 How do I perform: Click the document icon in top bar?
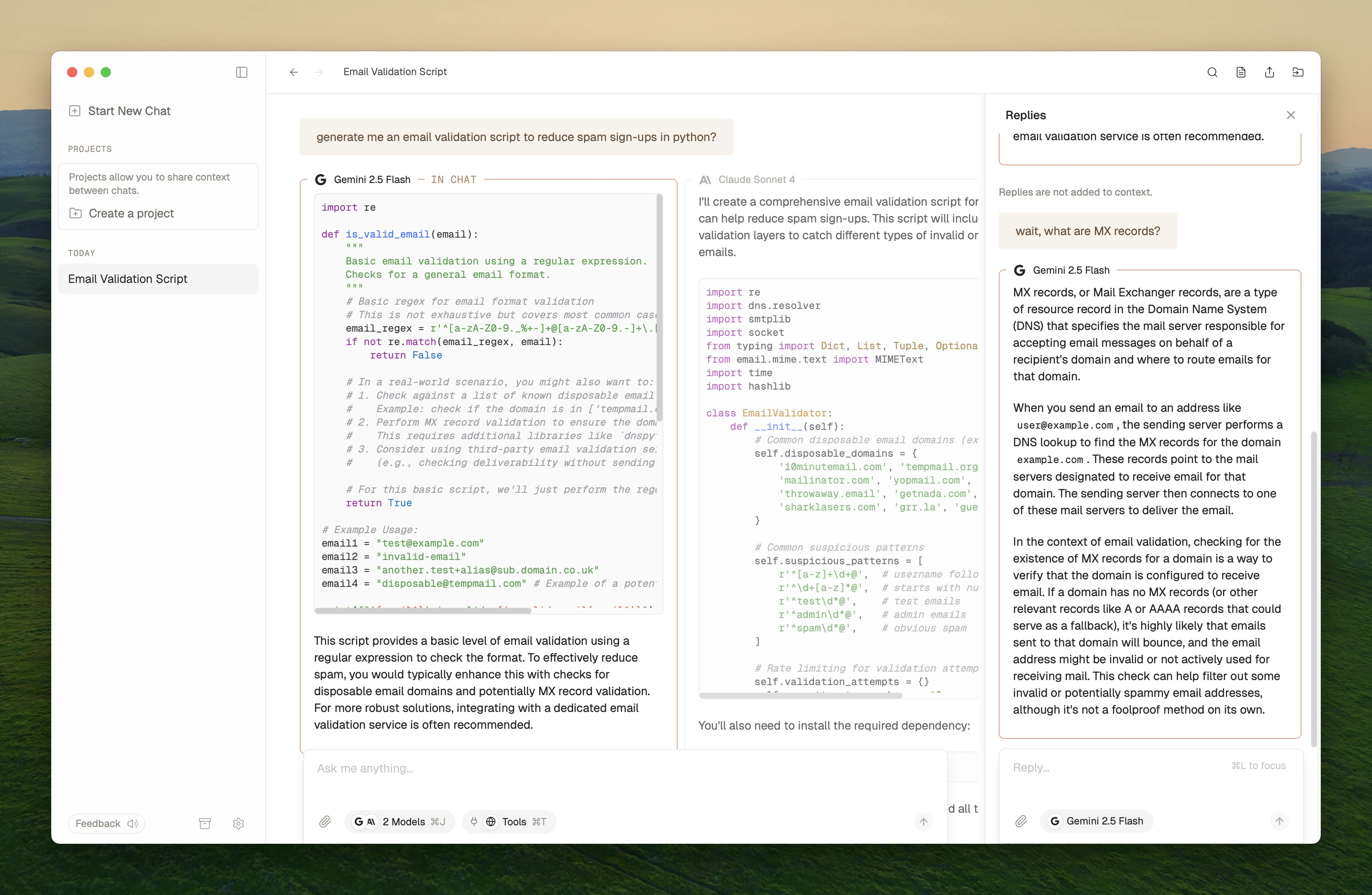[x=1241, y=72]
